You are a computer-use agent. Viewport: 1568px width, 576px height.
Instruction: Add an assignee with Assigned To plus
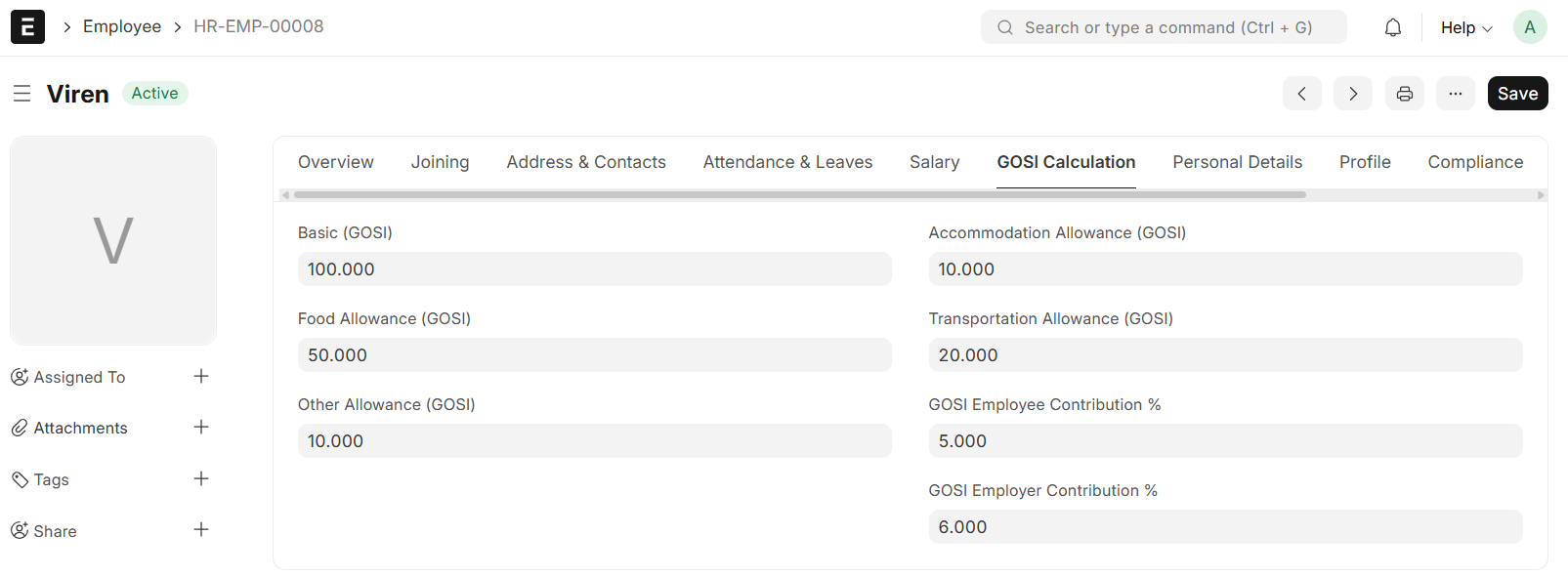click(x=201, y=377)
